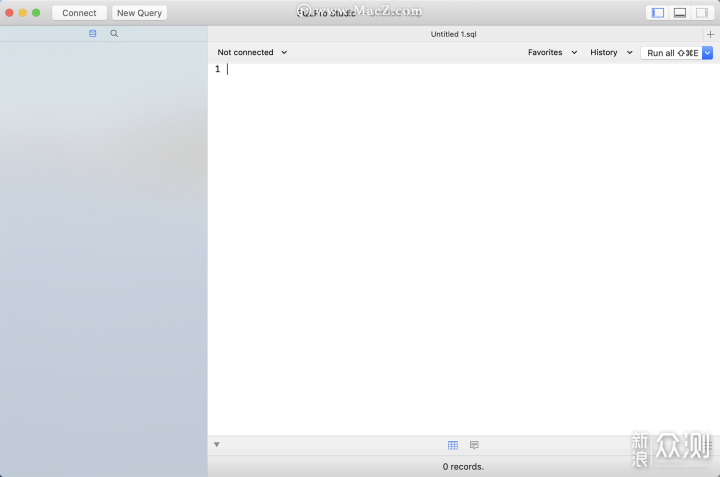Screen dimensions: 720x477
Task: Switch to the Untitled 1.sql tab
Action: coord(454,34)
